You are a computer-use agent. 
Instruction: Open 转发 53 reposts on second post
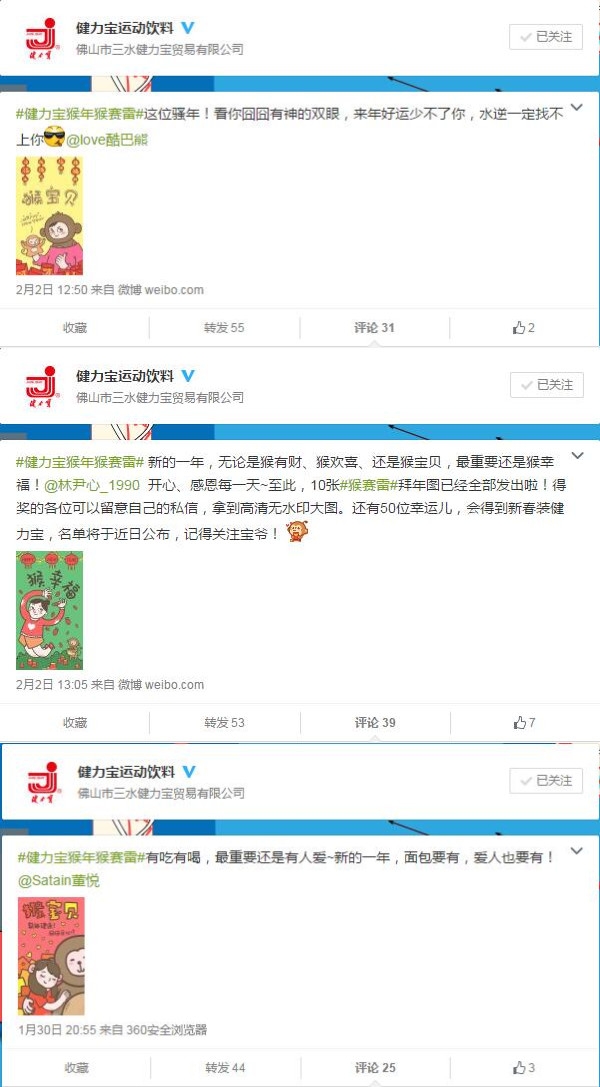(224, 723)
